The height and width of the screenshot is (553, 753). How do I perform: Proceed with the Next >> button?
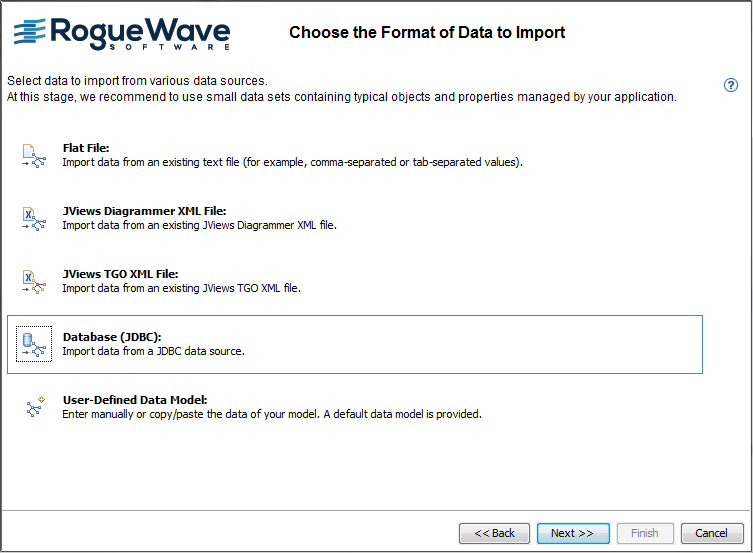pos(573,533)
